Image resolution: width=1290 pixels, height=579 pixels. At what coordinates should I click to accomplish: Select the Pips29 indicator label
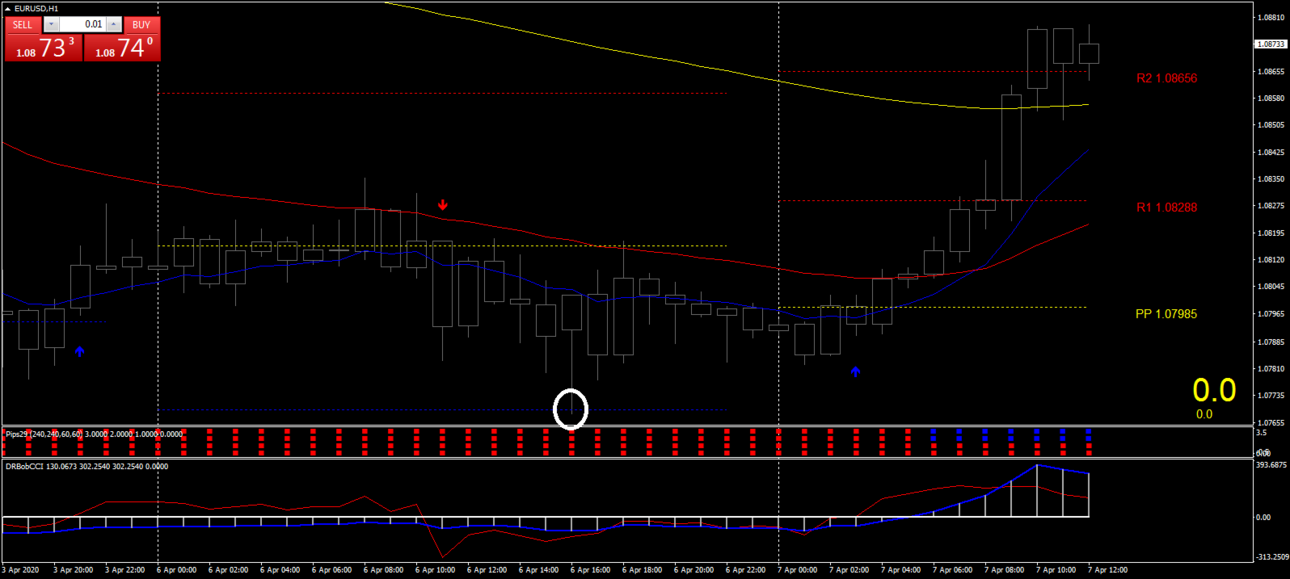point(94,434)
